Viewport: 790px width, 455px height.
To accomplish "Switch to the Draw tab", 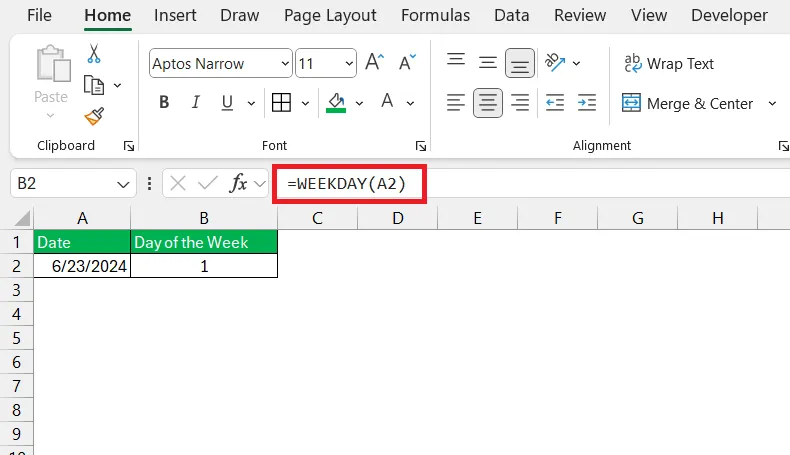I will pyautogui.click(x=239, y=15).
